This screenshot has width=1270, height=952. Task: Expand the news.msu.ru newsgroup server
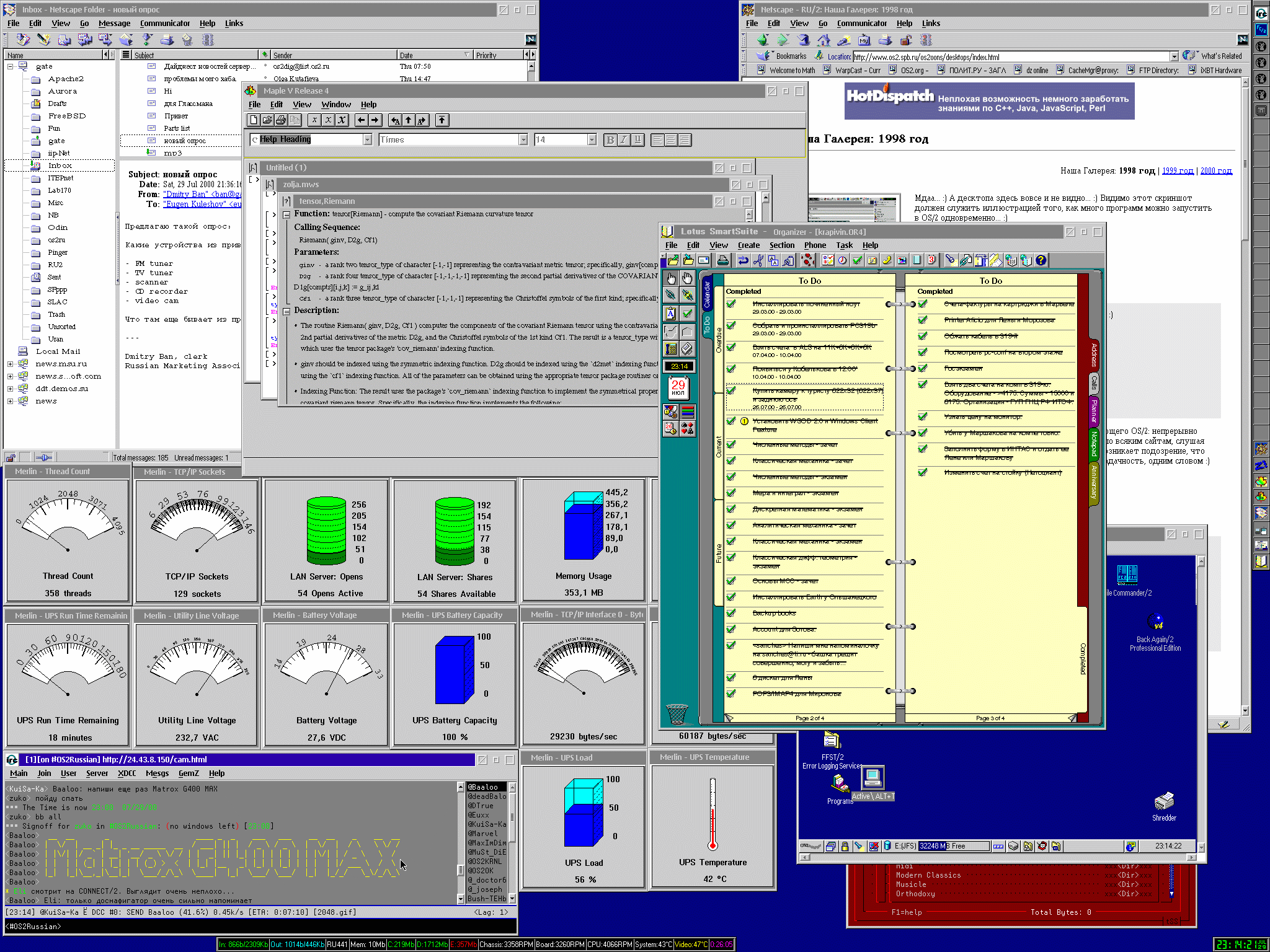click(11, 364)
